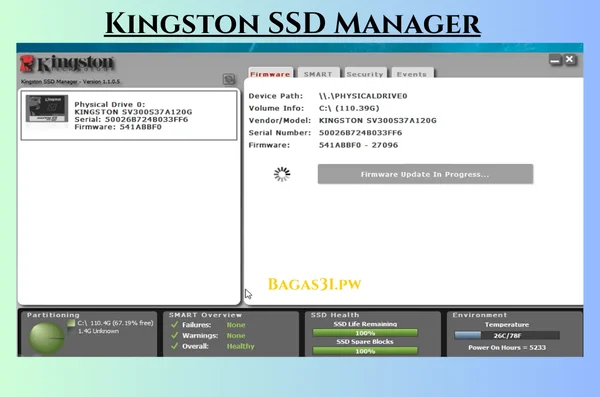Image resolution: width=600 pixels, height=397 pixels.
Task: Click Vendor/Model 'KINGSTON SV300S37A120G' value
Action: coord(378,121)
